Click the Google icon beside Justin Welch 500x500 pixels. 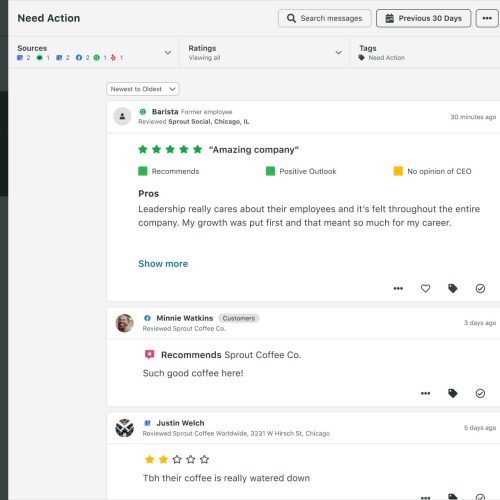click(147, 423)
